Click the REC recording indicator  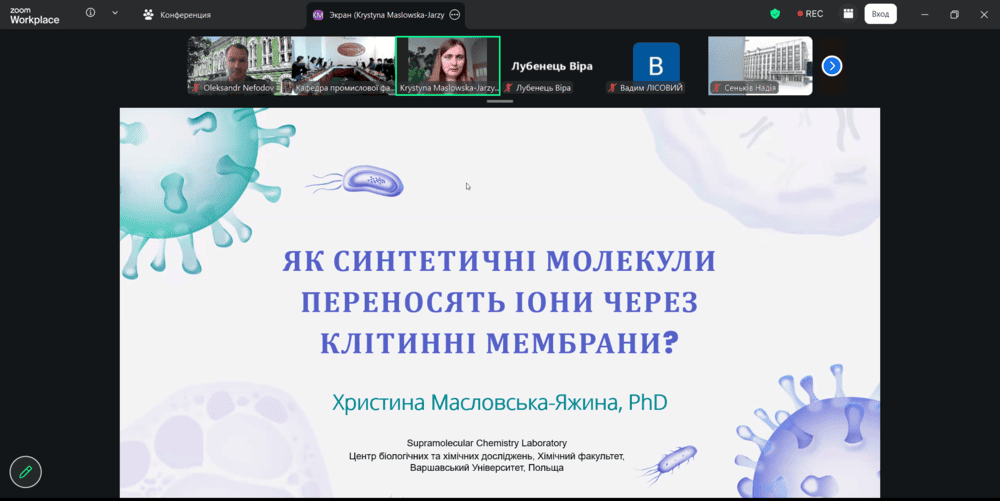(810, 14)
